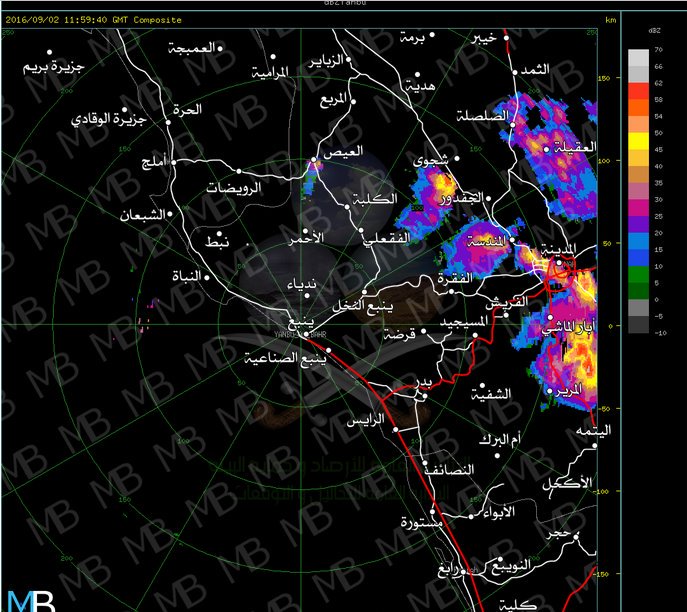Pick the bright green swatch below 10 dBZ

pyautogui.click(x=638, y=274)
